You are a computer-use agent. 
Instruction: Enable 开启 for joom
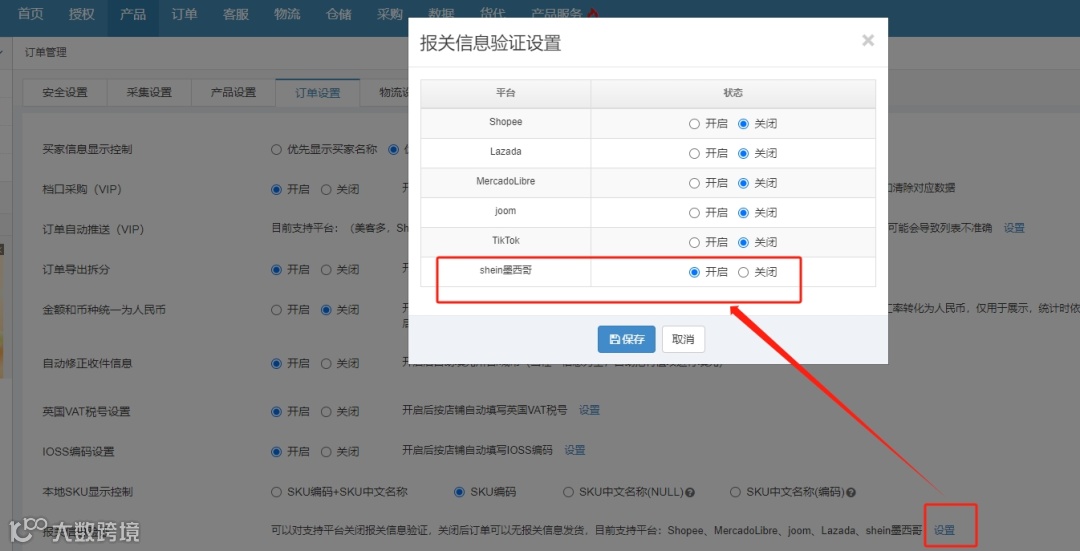[x=694, y=213]
